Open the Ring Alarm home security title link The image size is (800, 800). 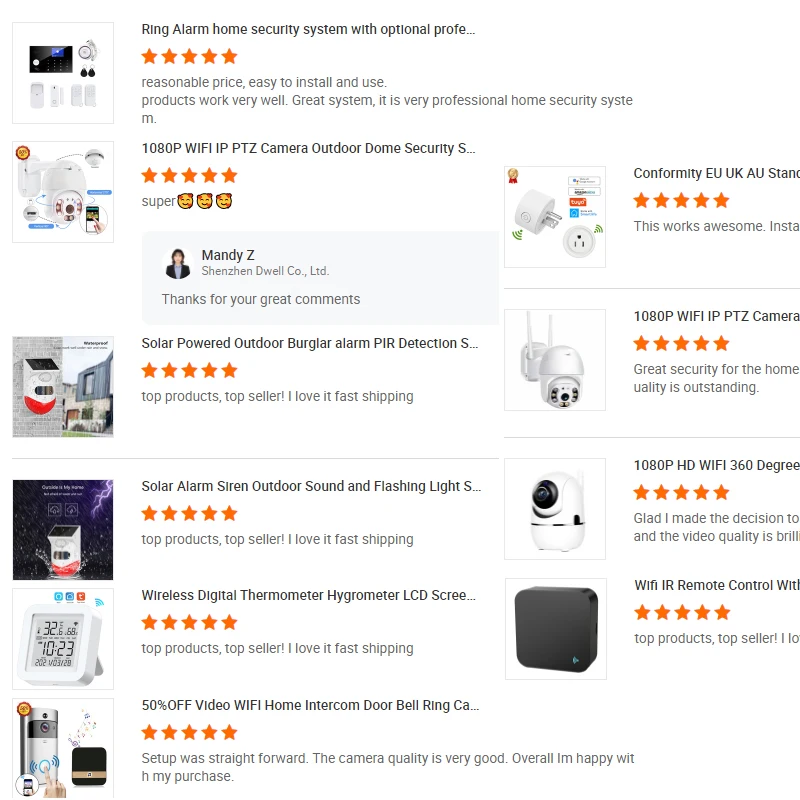pyautogui.click(x=308, y=30)
